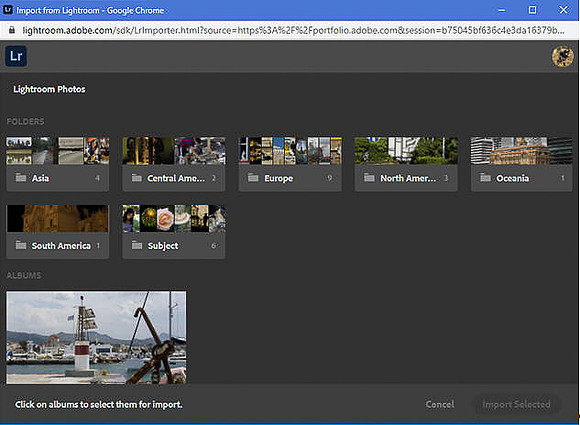Click the Oceania folder name
The image size is (580, 425).
[x=513, y=178]
